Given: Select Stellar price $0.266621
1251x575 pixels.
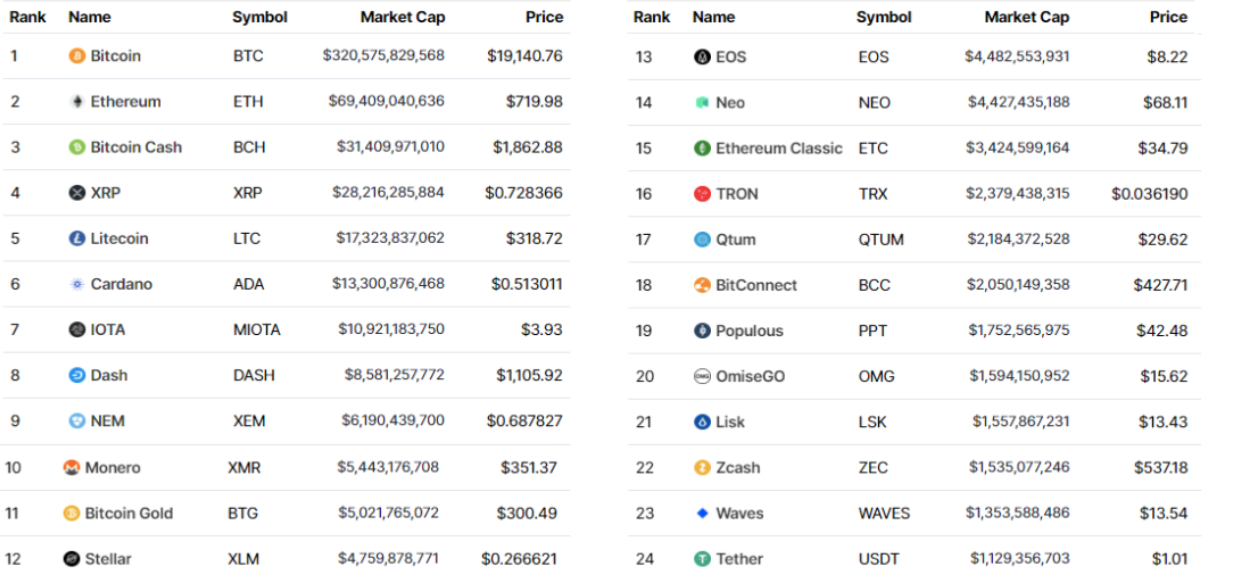Looking at the screenshot, I should [519, 559].
